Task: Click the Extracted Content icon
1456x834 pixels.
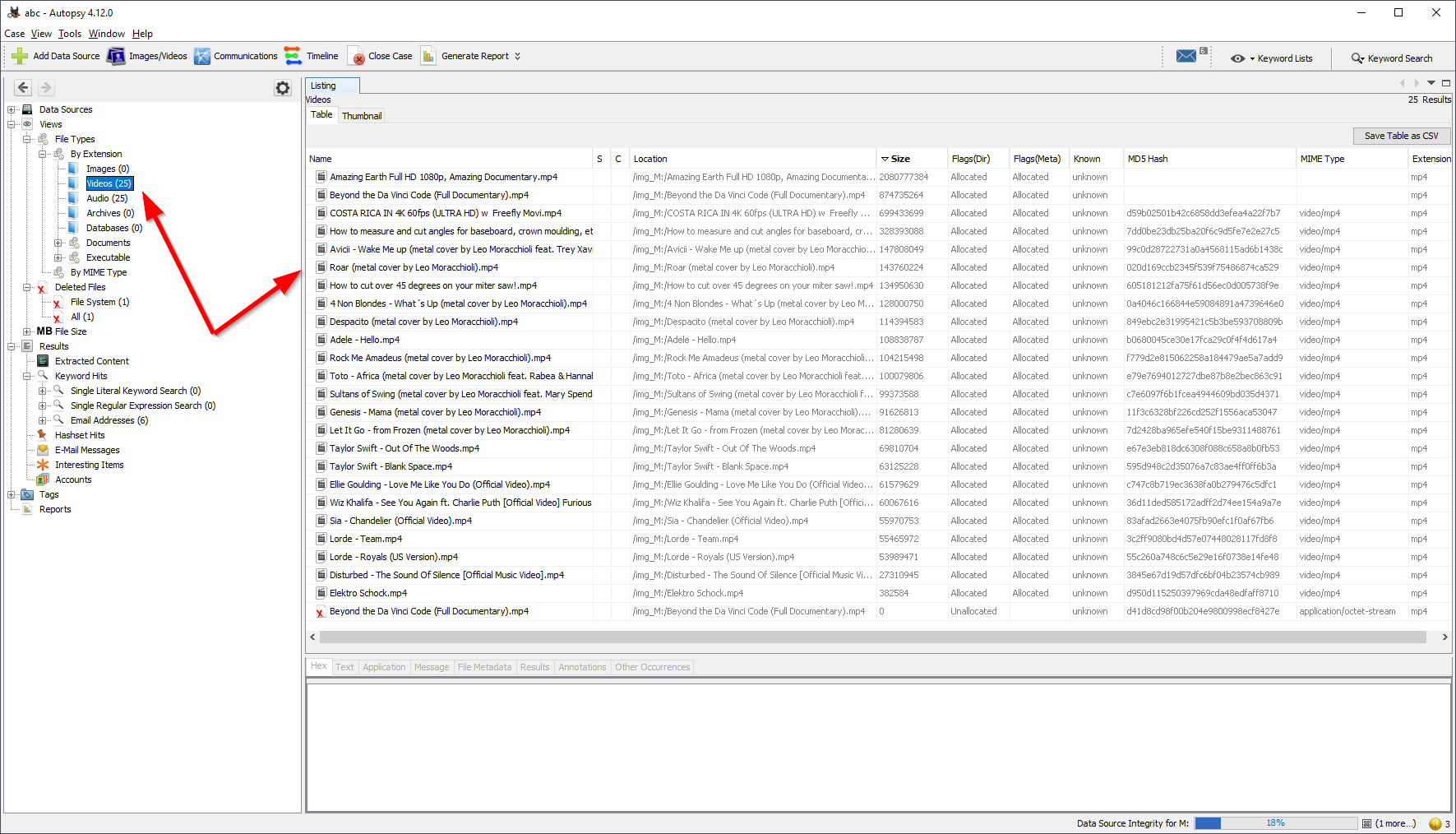Action: (43, 361)
